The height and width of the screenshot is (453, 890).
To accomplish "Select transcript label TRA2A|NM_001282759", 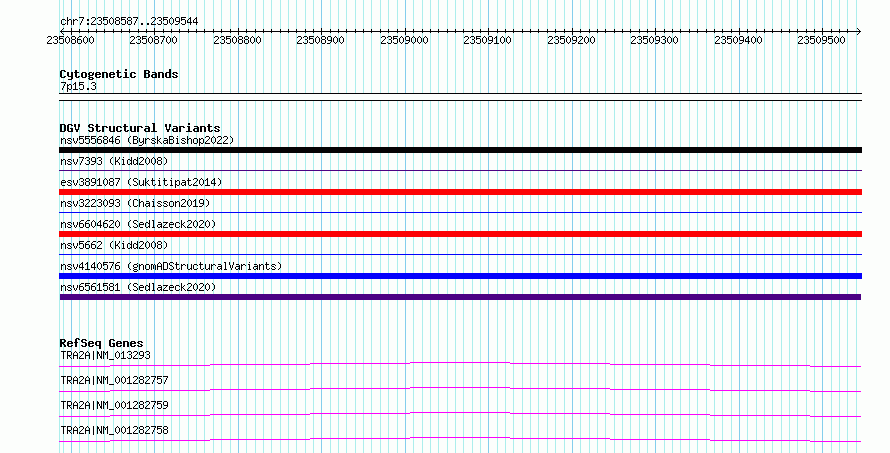I will tap(114, 405).
